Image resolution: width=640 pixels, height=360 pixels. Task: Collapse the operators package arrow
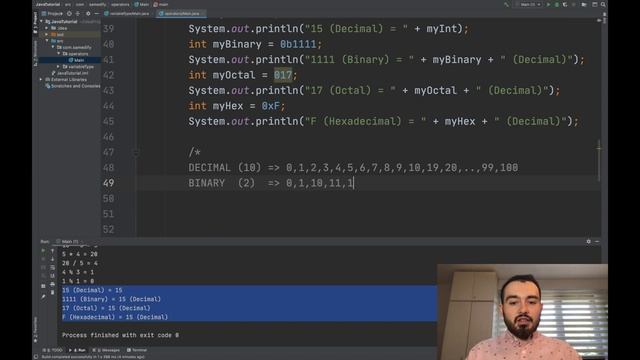[x=59, y=53]
